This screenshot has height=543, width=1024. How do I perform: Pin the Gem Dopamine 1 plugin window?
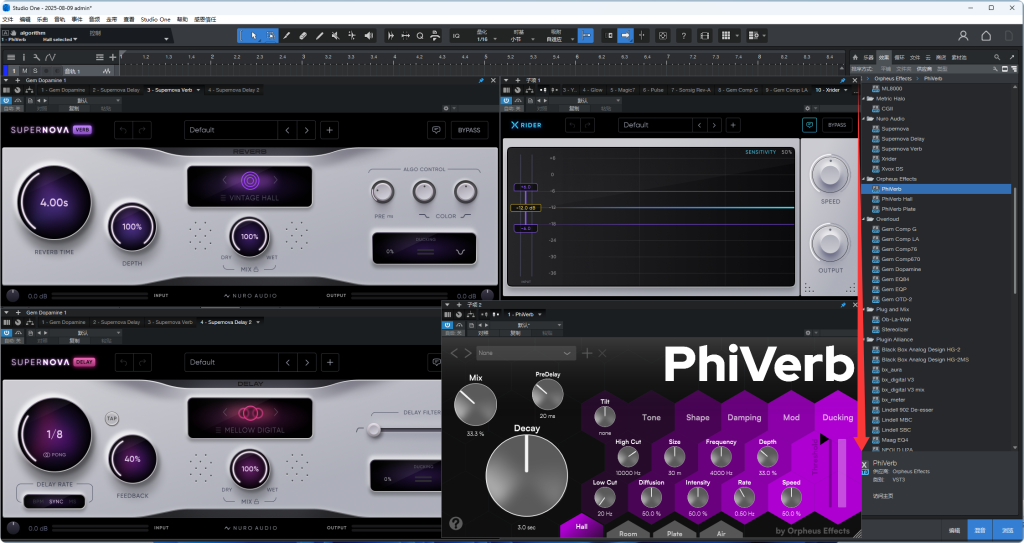pyautogui.click(x=481, y=80)
